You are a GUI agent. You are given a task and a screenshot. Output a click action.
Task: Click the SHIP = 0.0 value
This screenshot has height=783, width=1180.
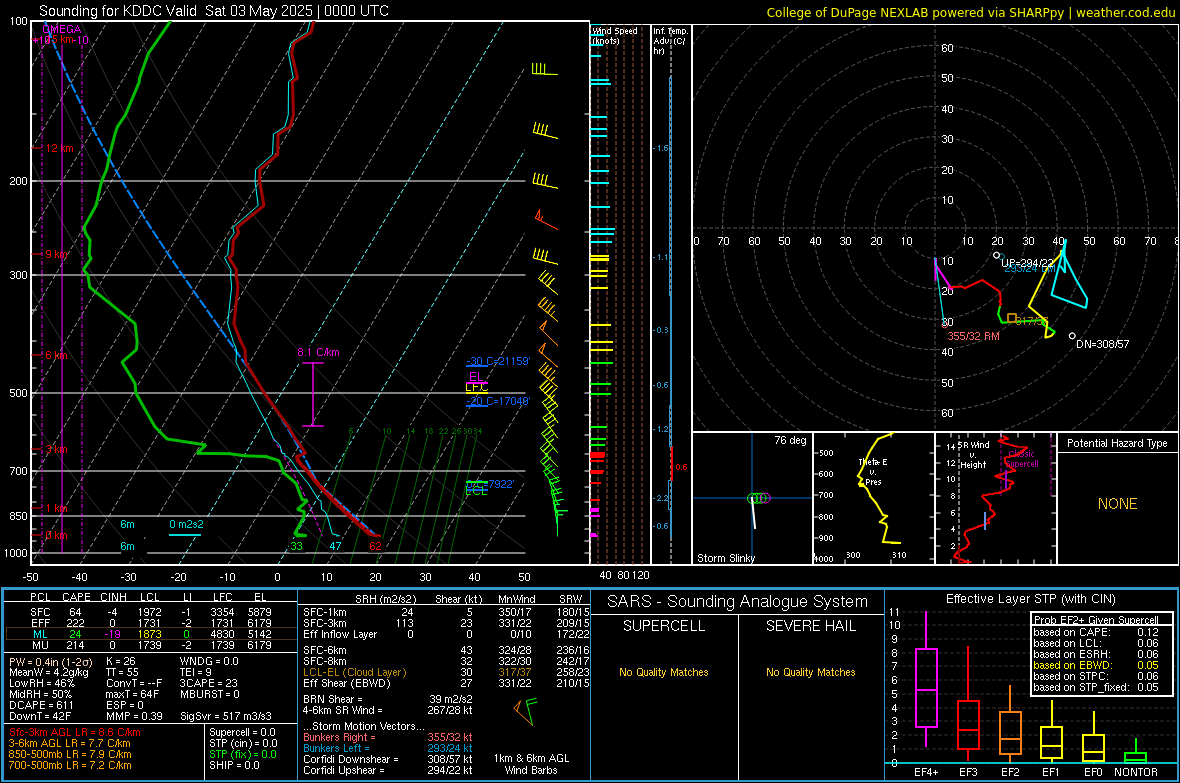point(234,765)
